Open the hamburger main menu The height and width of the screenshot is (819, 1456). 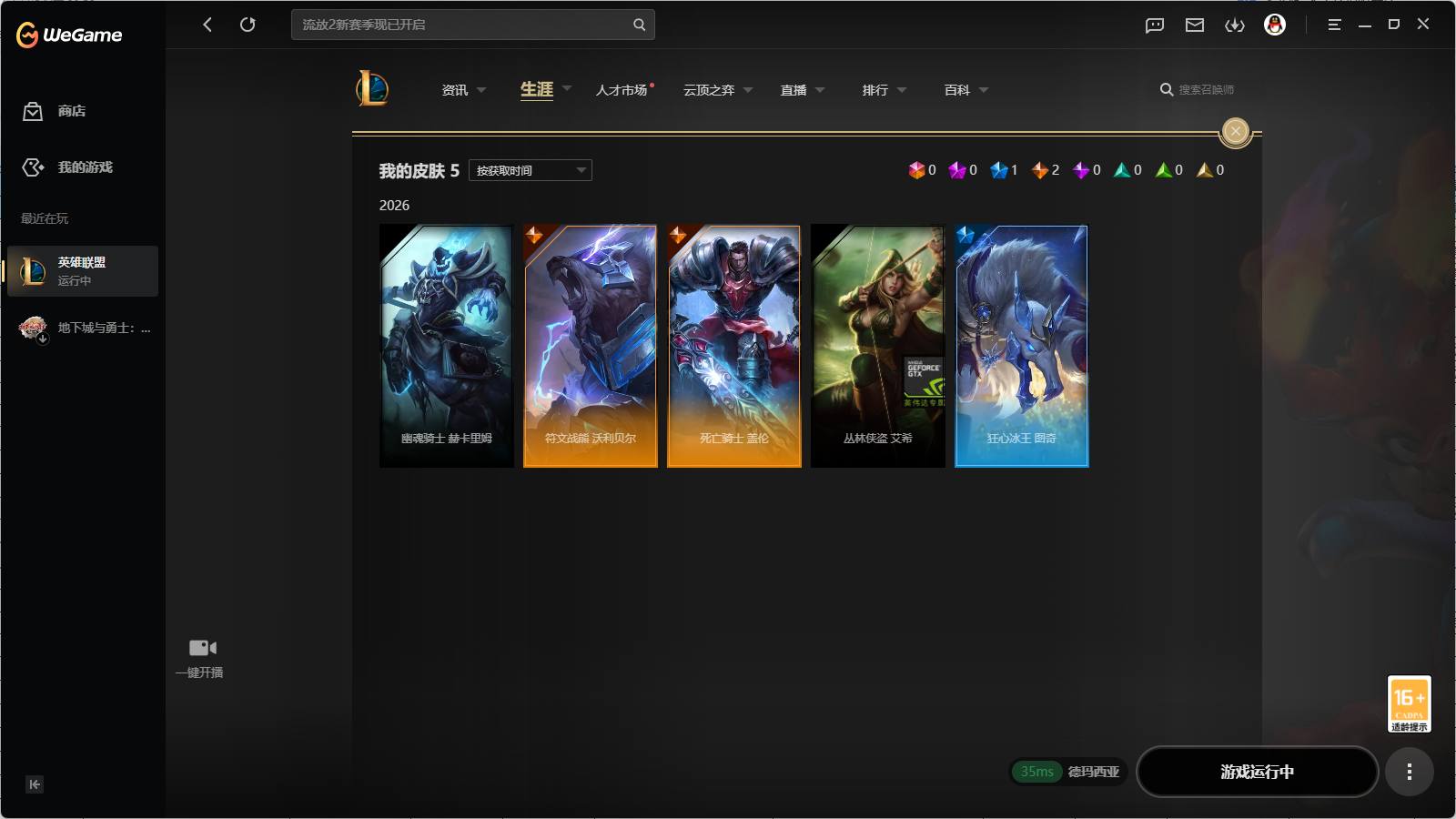(1334, 25)
